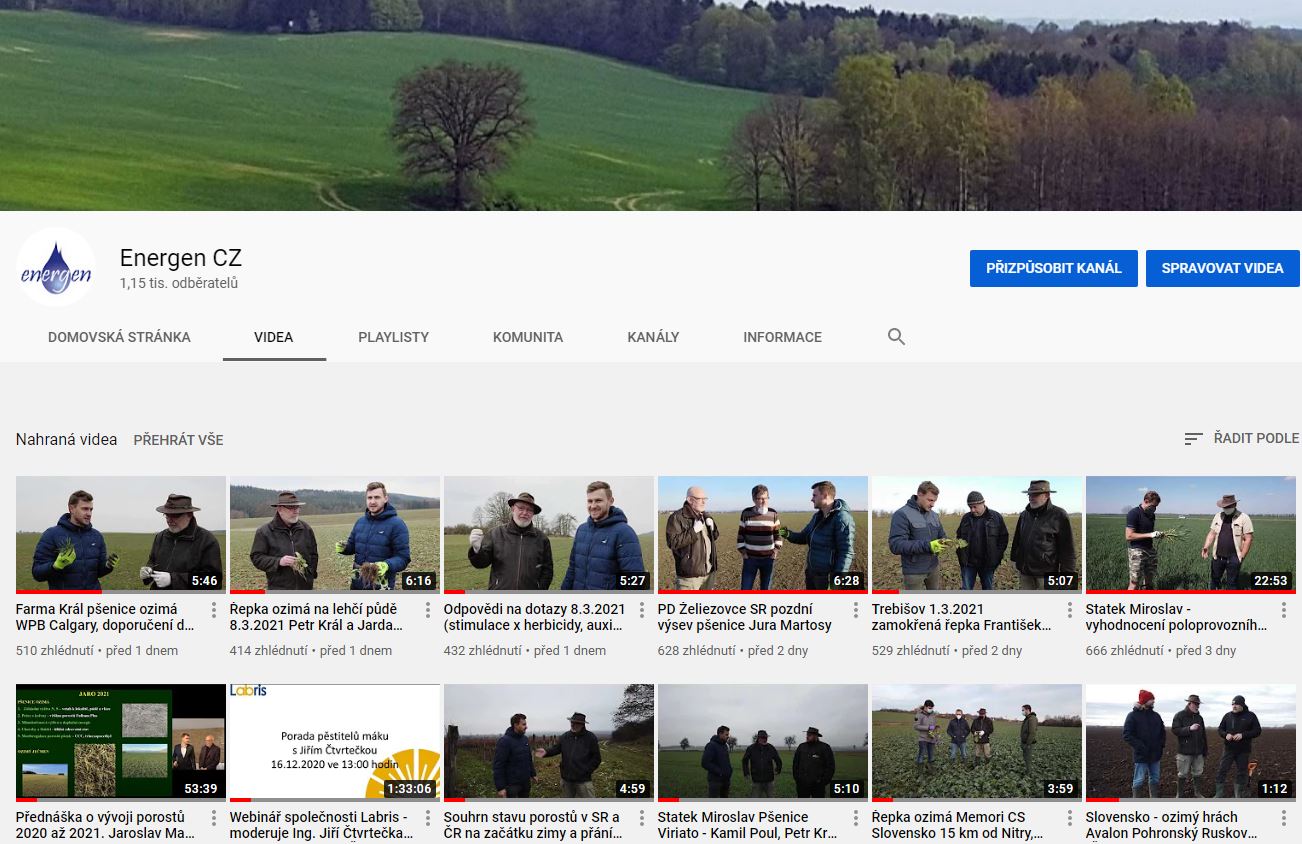Open Odpovědi na dotazy 8.3.2021 thumbnail
Image resolution: width=1302 pixels, height=844 pixels.
[549, 535]
